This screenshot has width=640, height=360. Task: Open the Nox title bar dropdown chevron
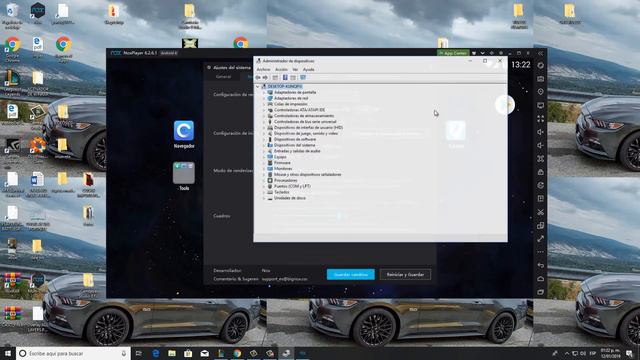482,53
